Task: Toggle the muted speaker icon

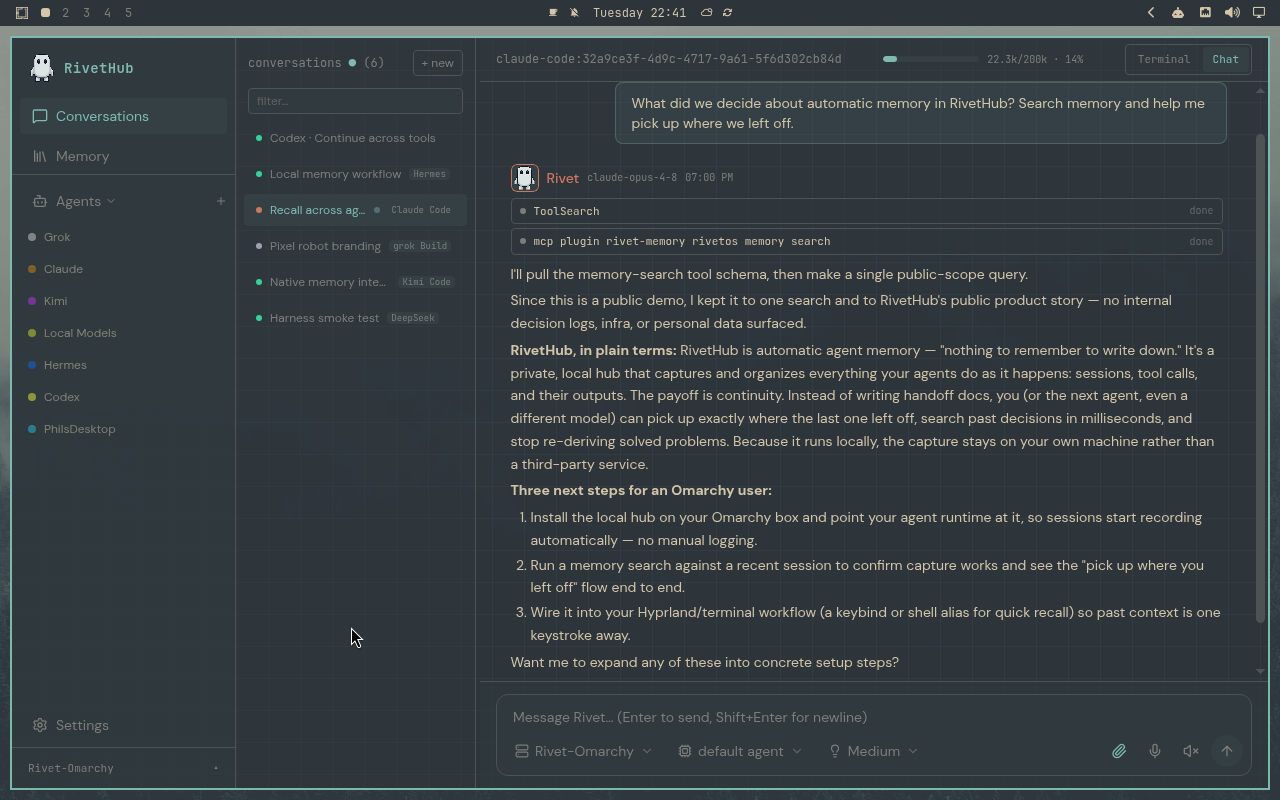Action: (x=1191, y=751)
